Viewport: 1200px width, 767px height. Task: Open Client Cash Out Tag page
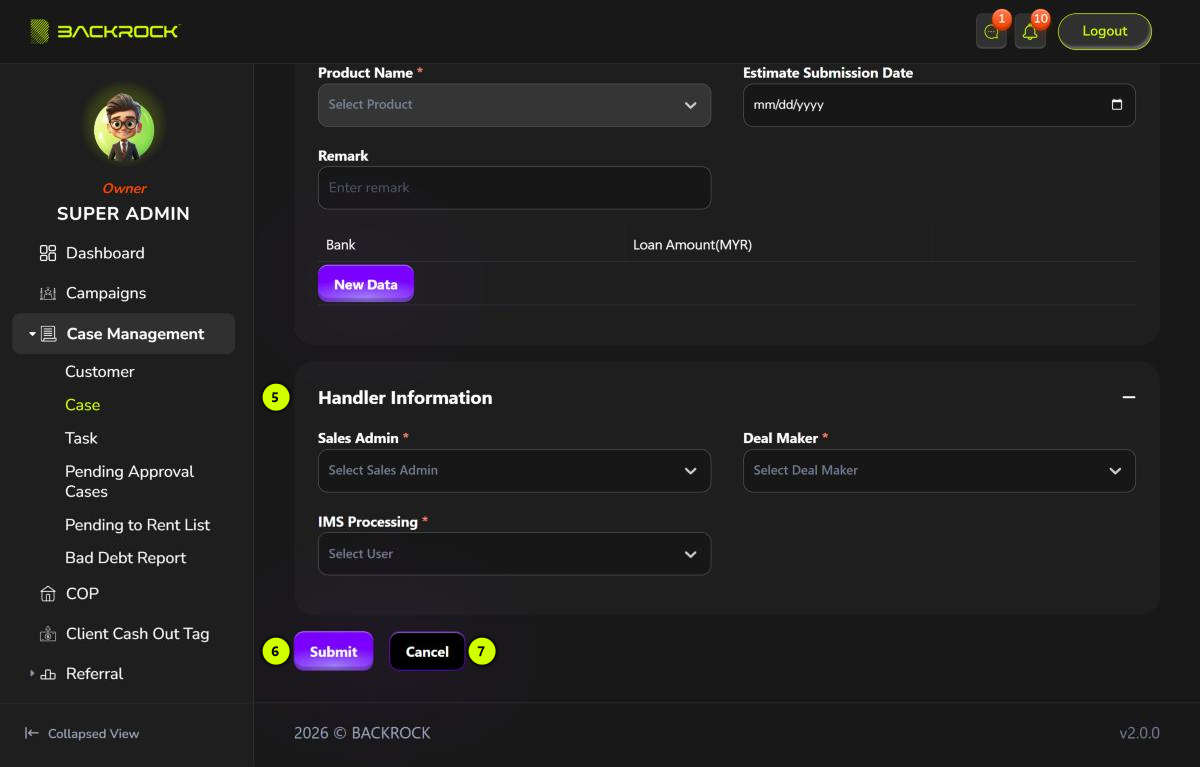tap(138, 634)
